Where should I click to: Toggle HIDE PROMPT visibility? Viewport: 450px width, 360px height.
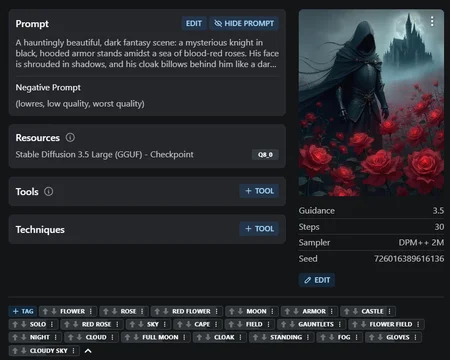click(244, 23)
